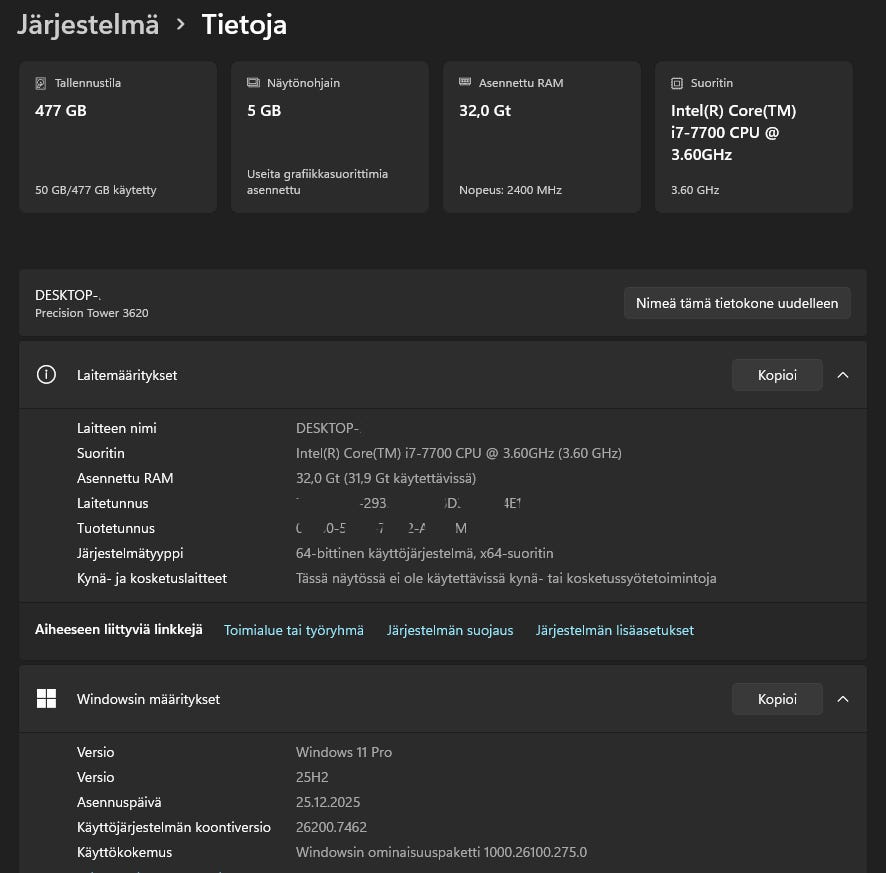886x873 pixels.
Task: Click the processor icon beside Suoritin
Action: coord(677,83)
